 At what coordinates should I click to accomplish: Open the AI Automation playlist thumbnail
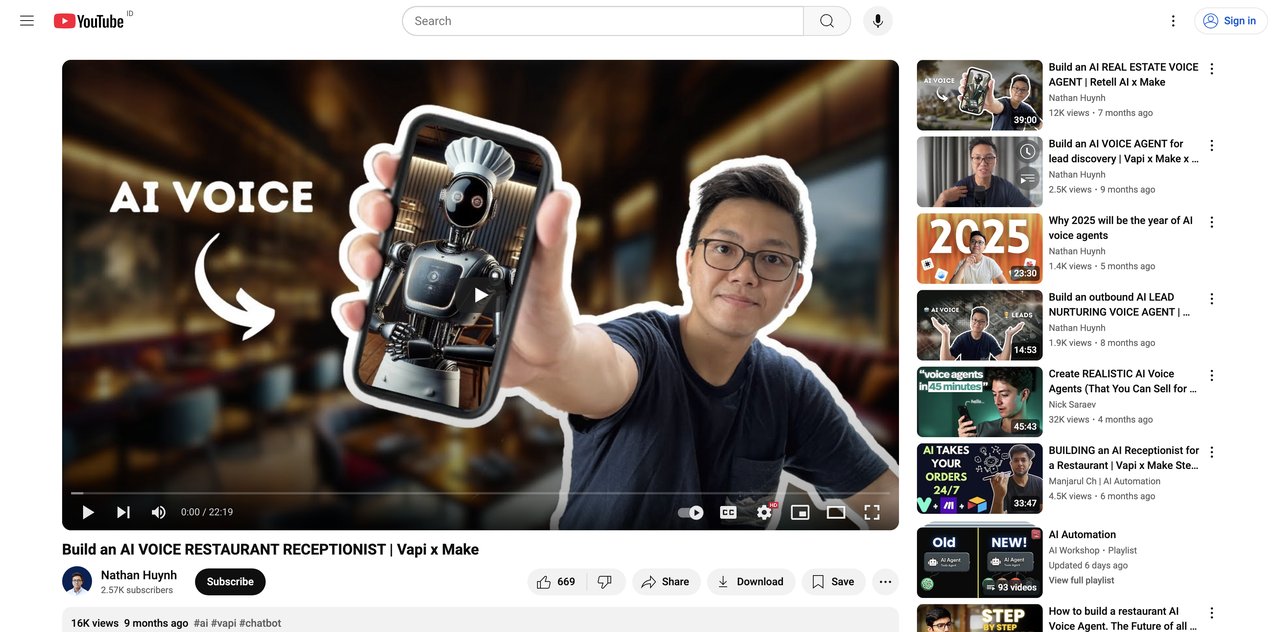point(980,562)
